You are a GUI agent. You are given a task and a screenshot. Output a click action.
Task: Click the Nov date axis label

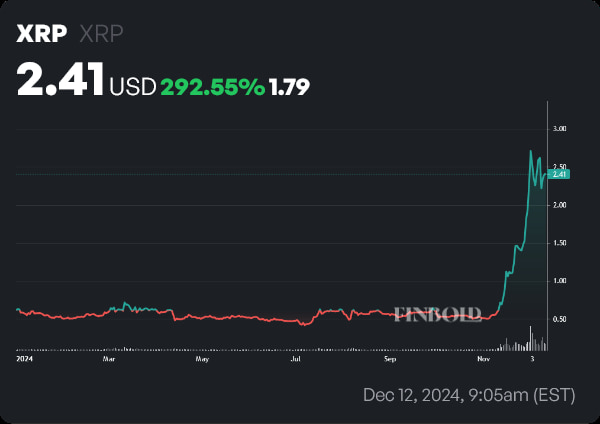[x=484, y=359]
